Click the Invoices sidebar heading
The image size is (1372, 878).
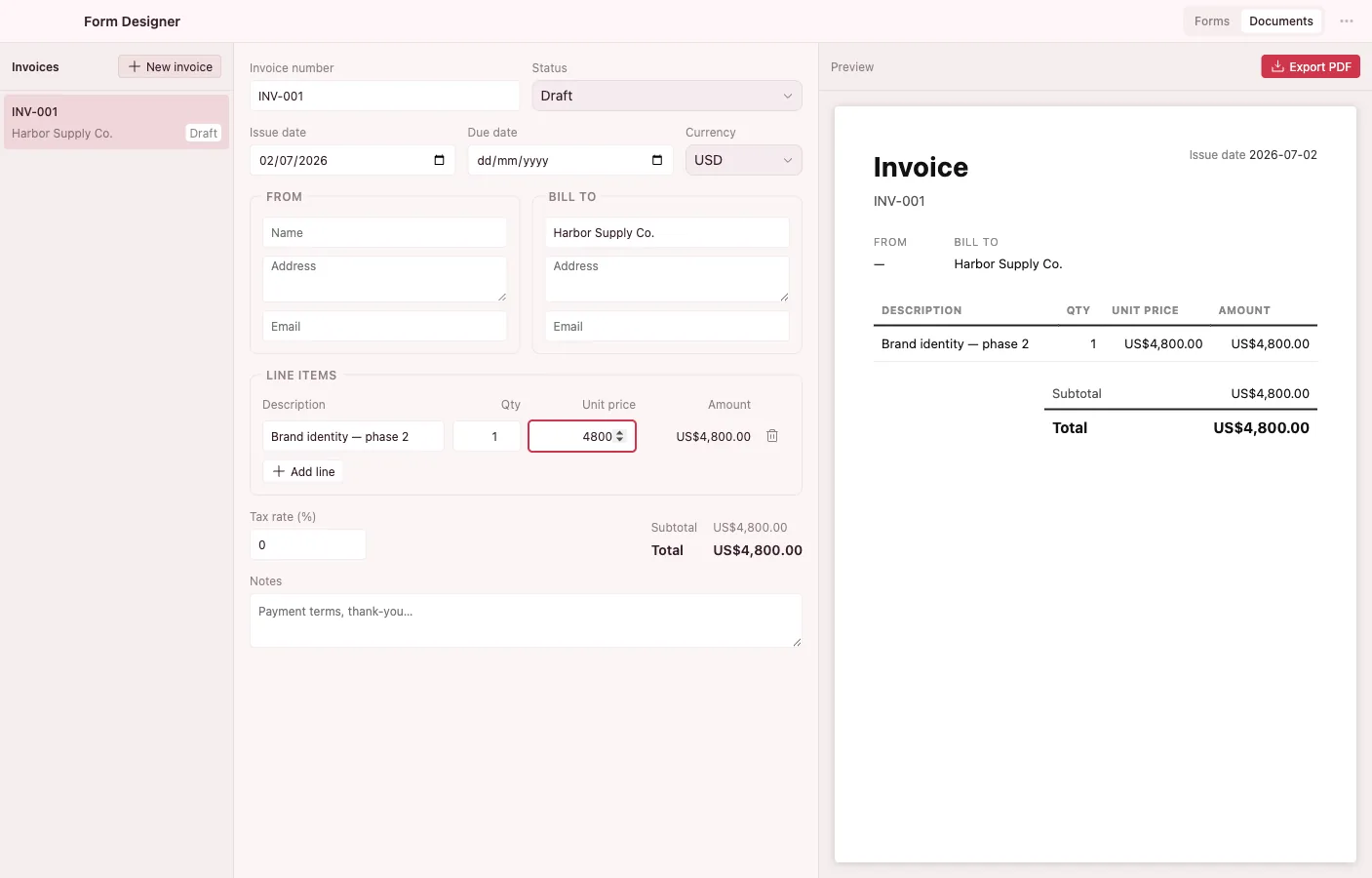pos(35,66)
